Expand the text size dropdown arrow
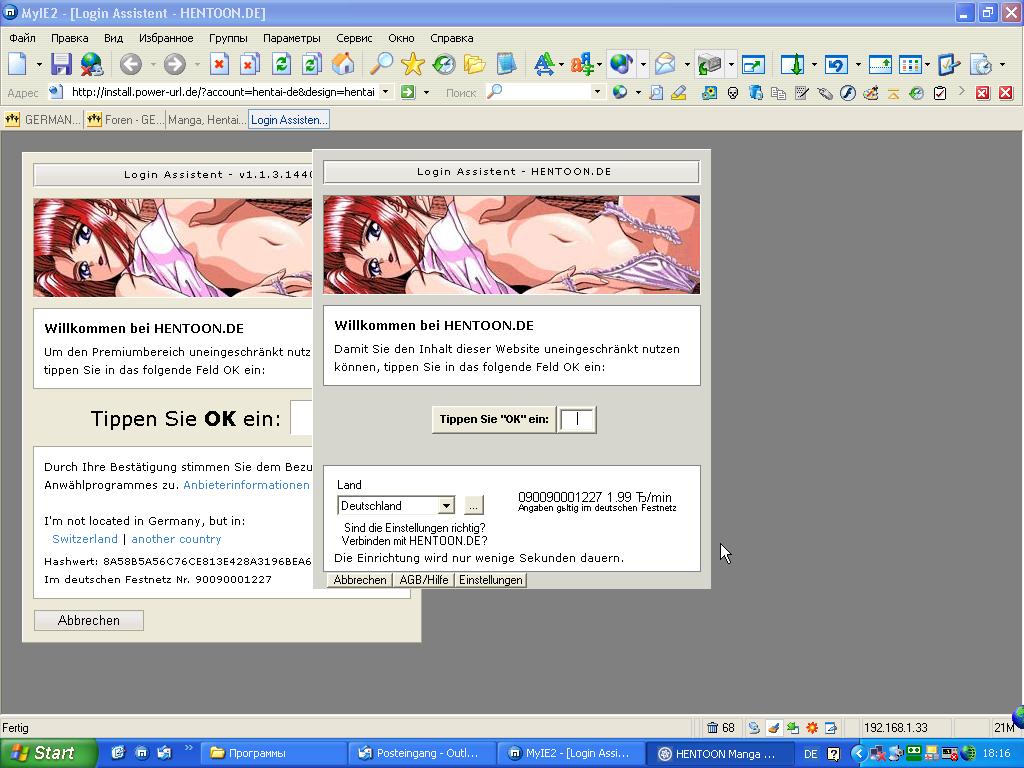The width and height of the screenshot is (1024, 768). click(x=561, y=65)
